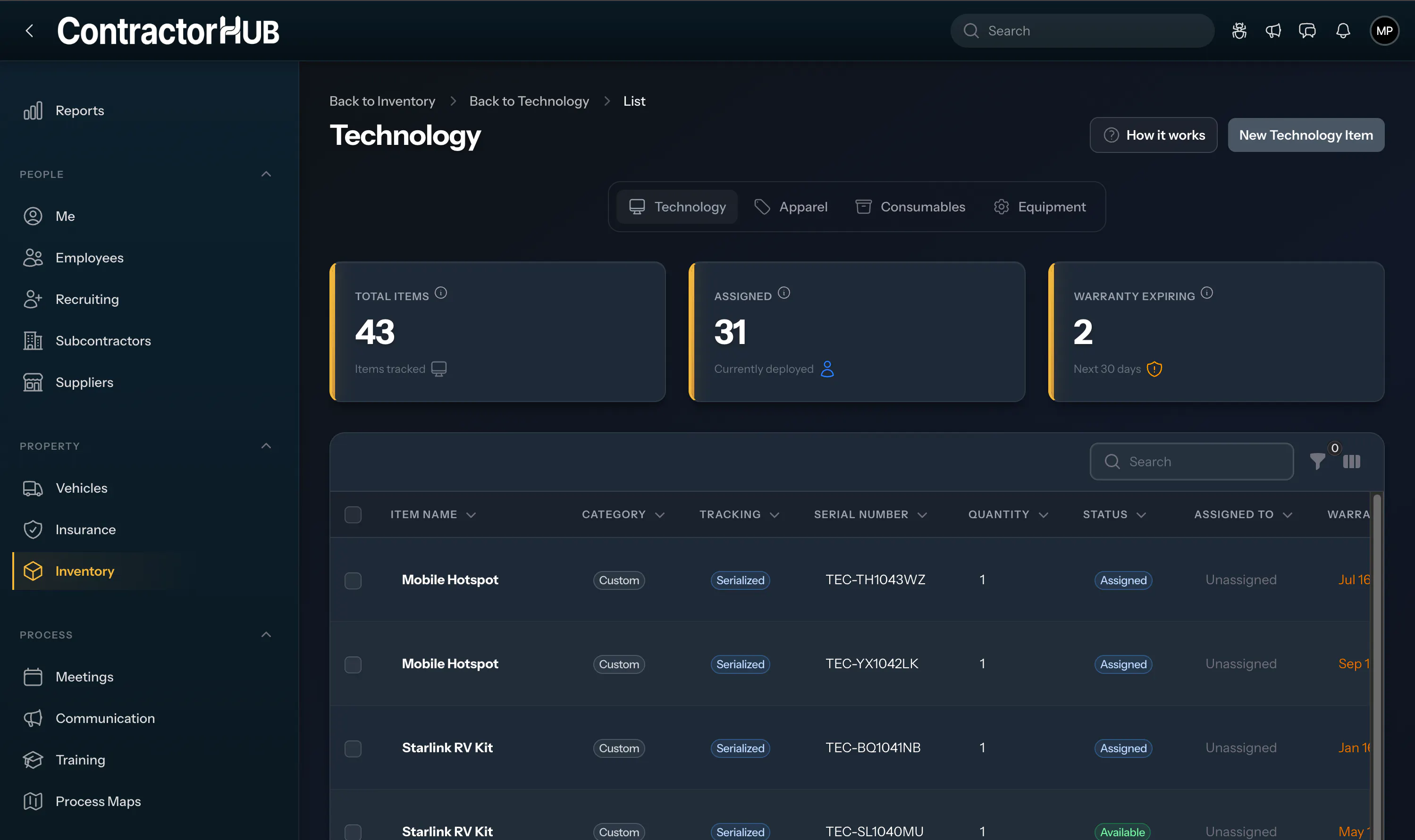Click the Inventory box icon

[x=33, y=571]
